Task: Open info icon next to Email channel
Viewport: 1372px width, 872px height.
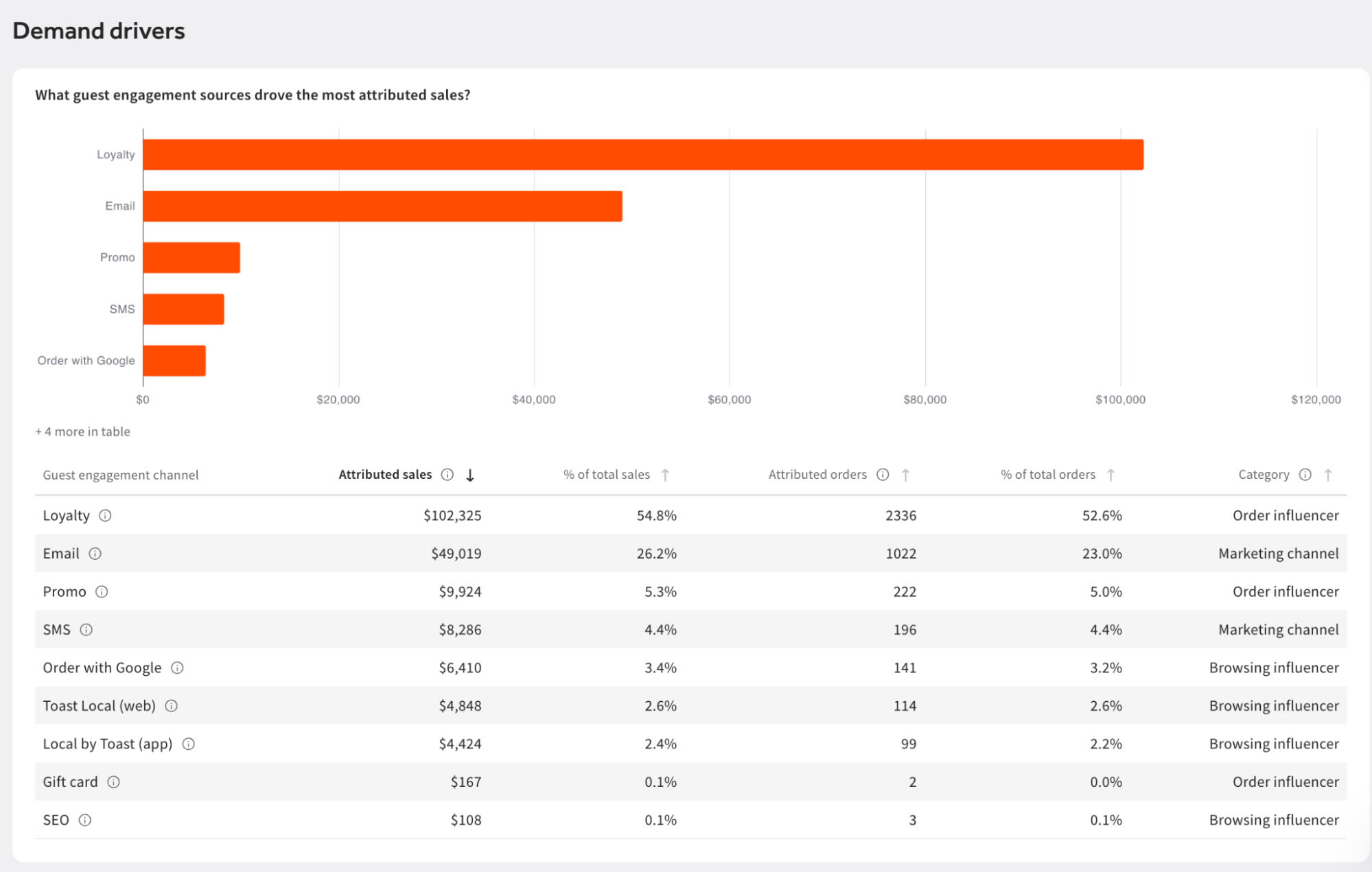Action: [x=95, y=554]
